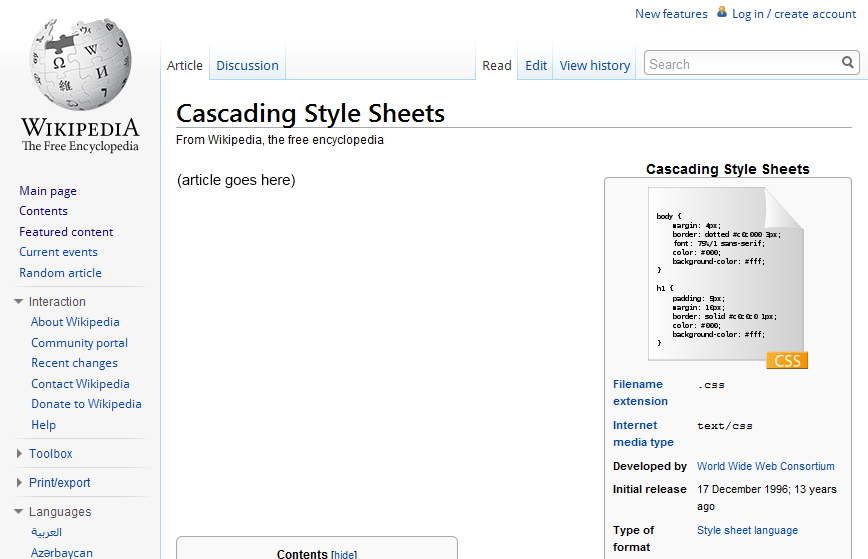This screenshot has width=868, height=559.
Task: Click the '17 December 1996' release date
Action: [743, 489]
